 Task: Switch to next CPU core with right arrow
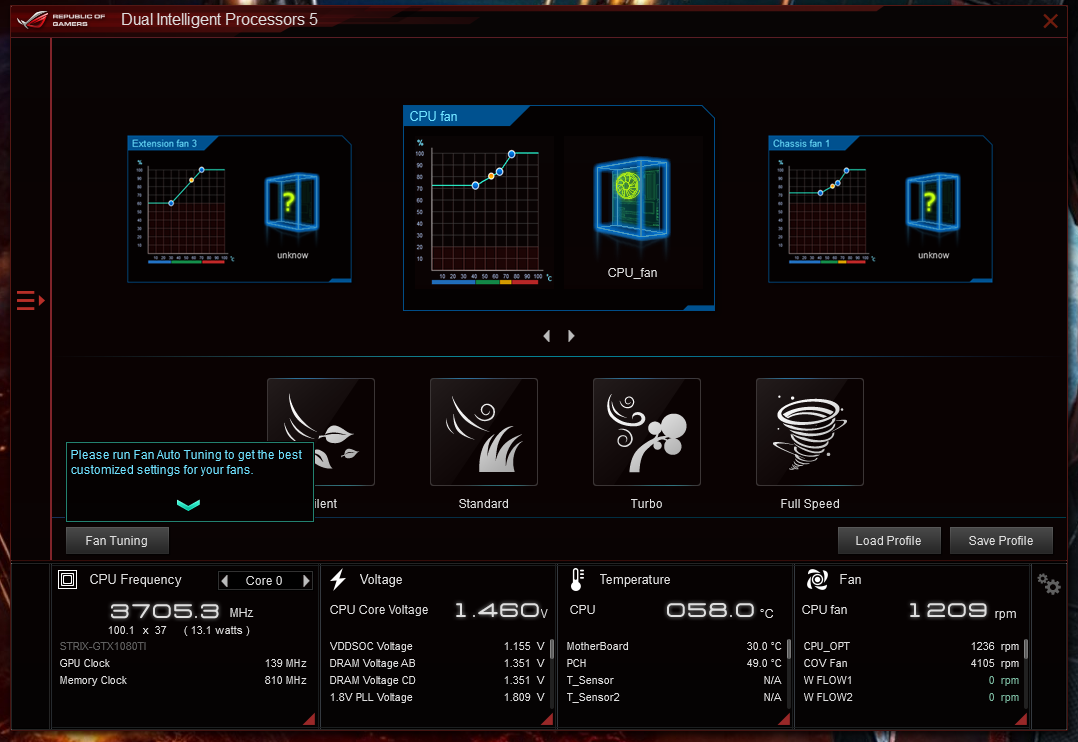[x=306, y=581]
